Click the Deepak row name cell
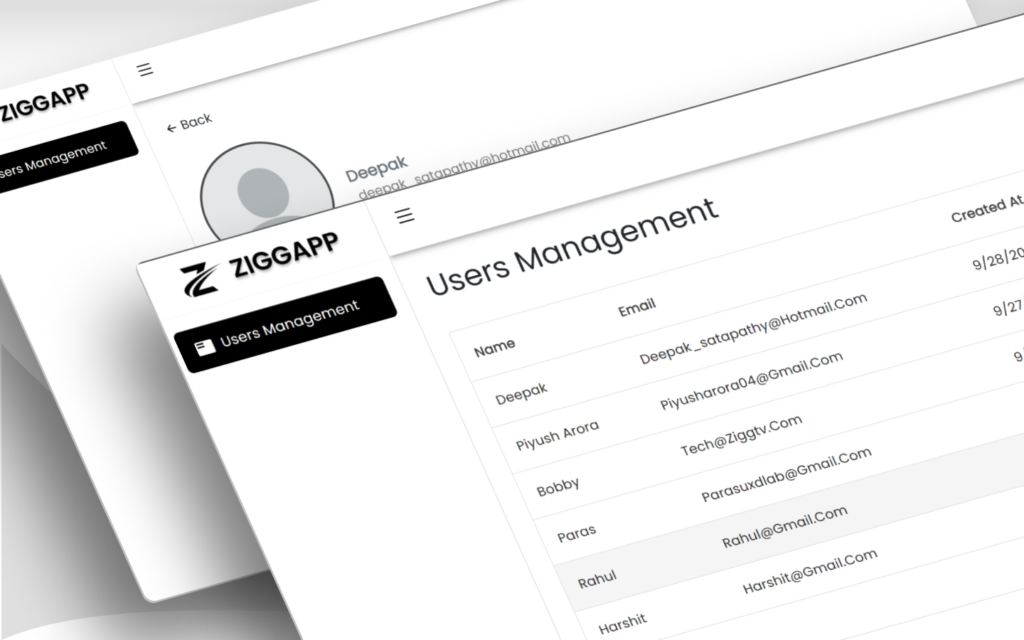This screenshot has height=640, width=1024. click(x=521, y=394)
